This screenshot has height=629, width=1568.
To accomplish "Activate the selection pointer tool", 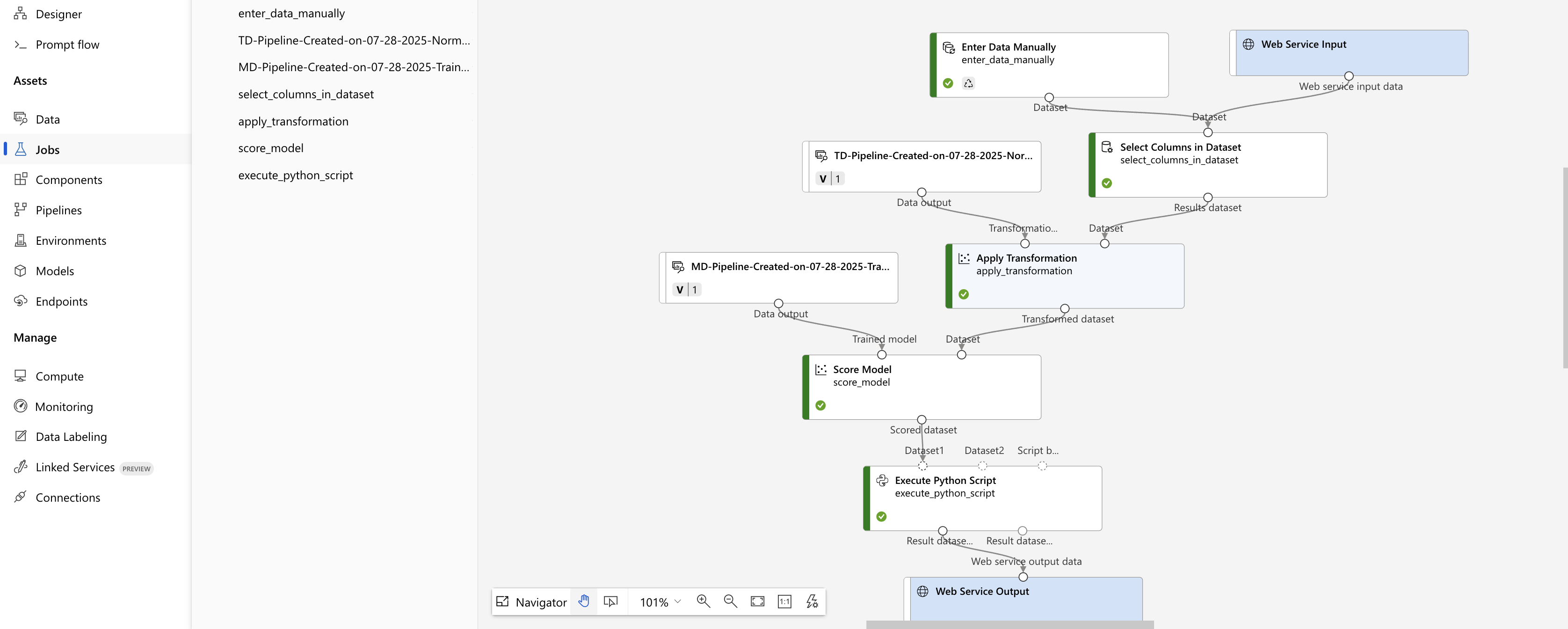I will [610, 601].
